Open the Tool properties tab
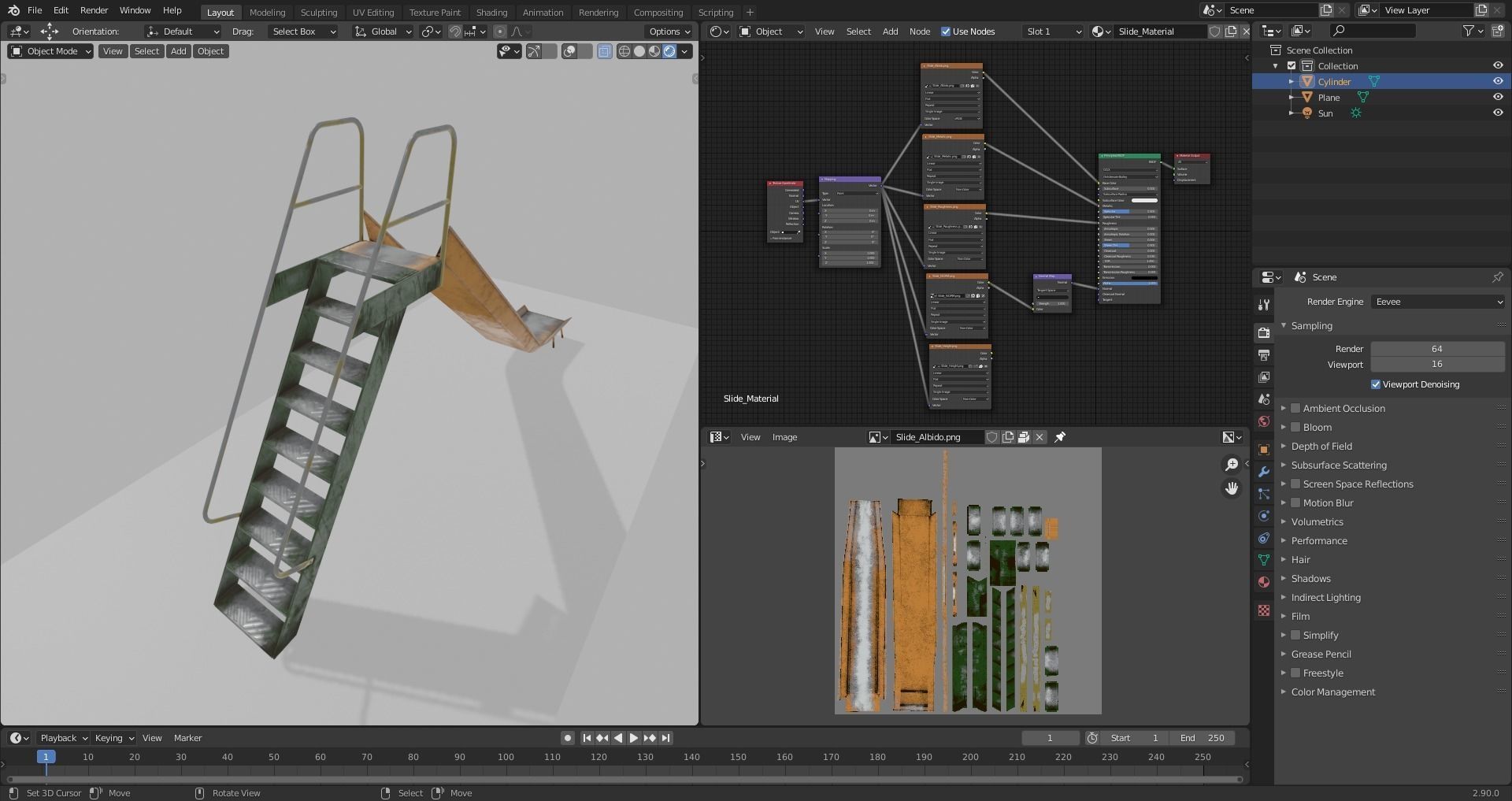 pos(1264,305)
